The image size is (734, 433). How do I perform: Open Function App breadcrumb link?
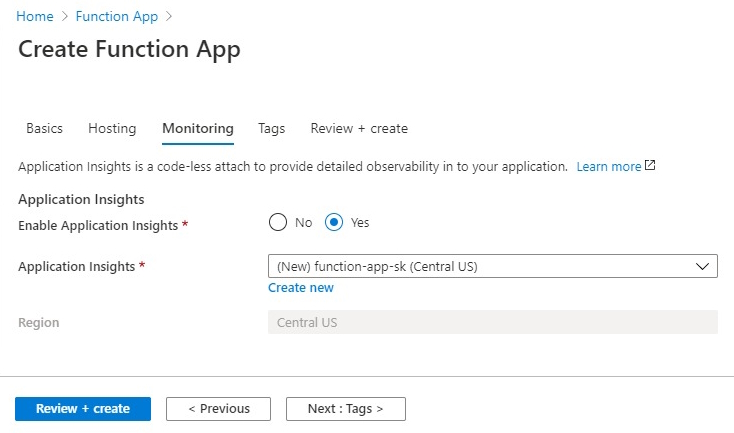click(117, 16)
